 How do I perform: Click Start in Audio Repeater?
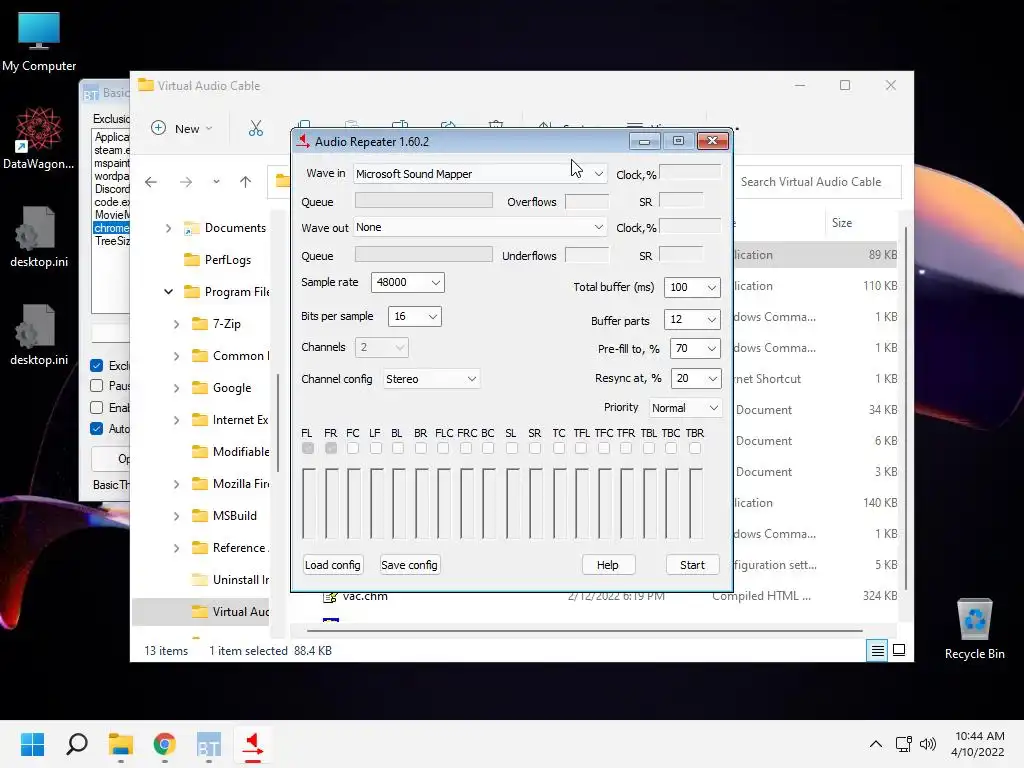(x=692, y=565)
